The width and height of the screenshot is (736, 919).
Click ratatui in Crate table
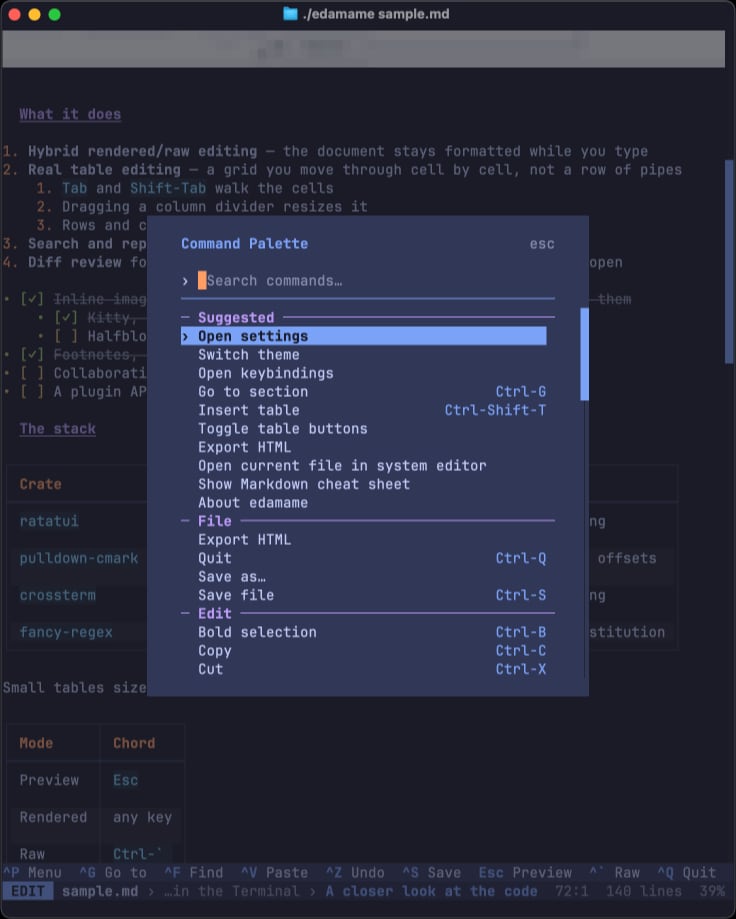pyautogui.click(x=49, y=521)
